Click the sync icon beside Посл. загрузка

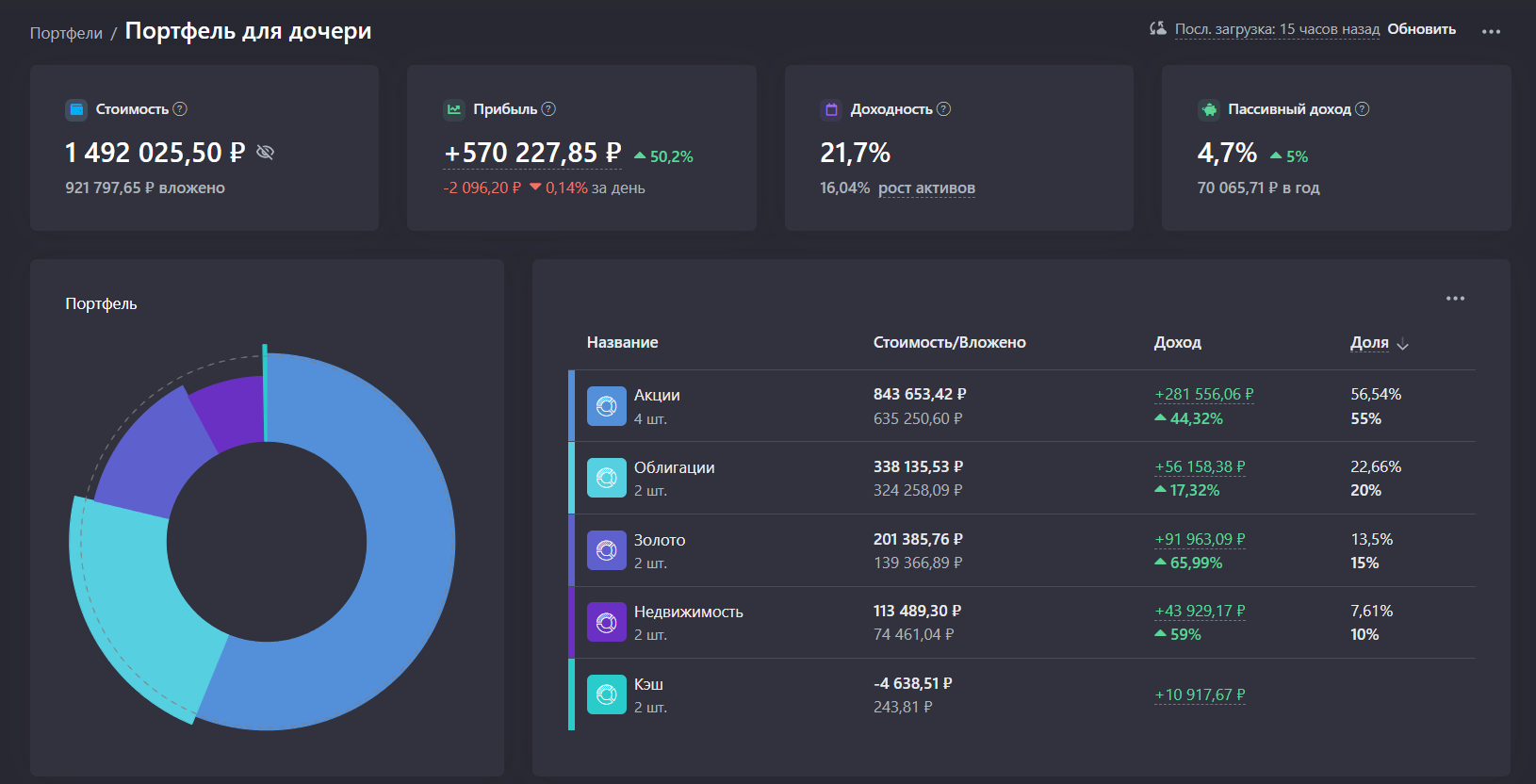coord(1157,29)
